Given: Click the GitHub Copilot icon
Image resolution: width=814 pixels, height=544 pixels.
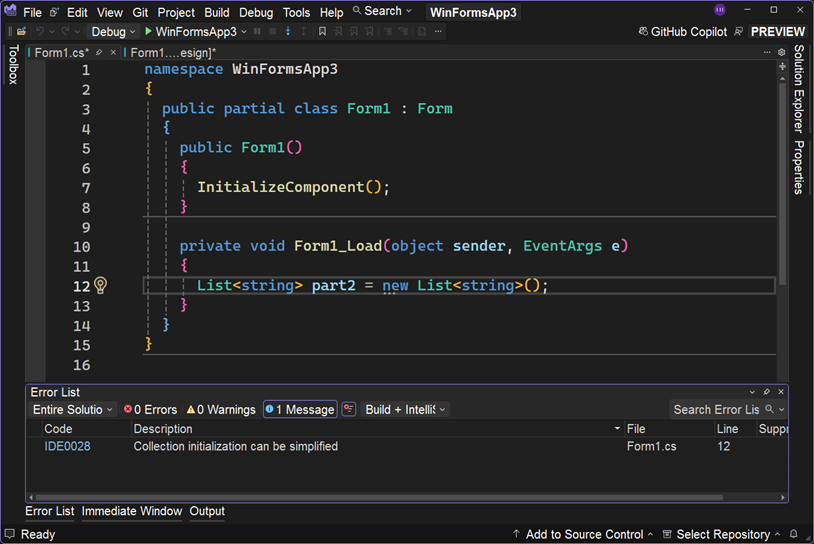Looking at the screenshot, I should (643, 32).
